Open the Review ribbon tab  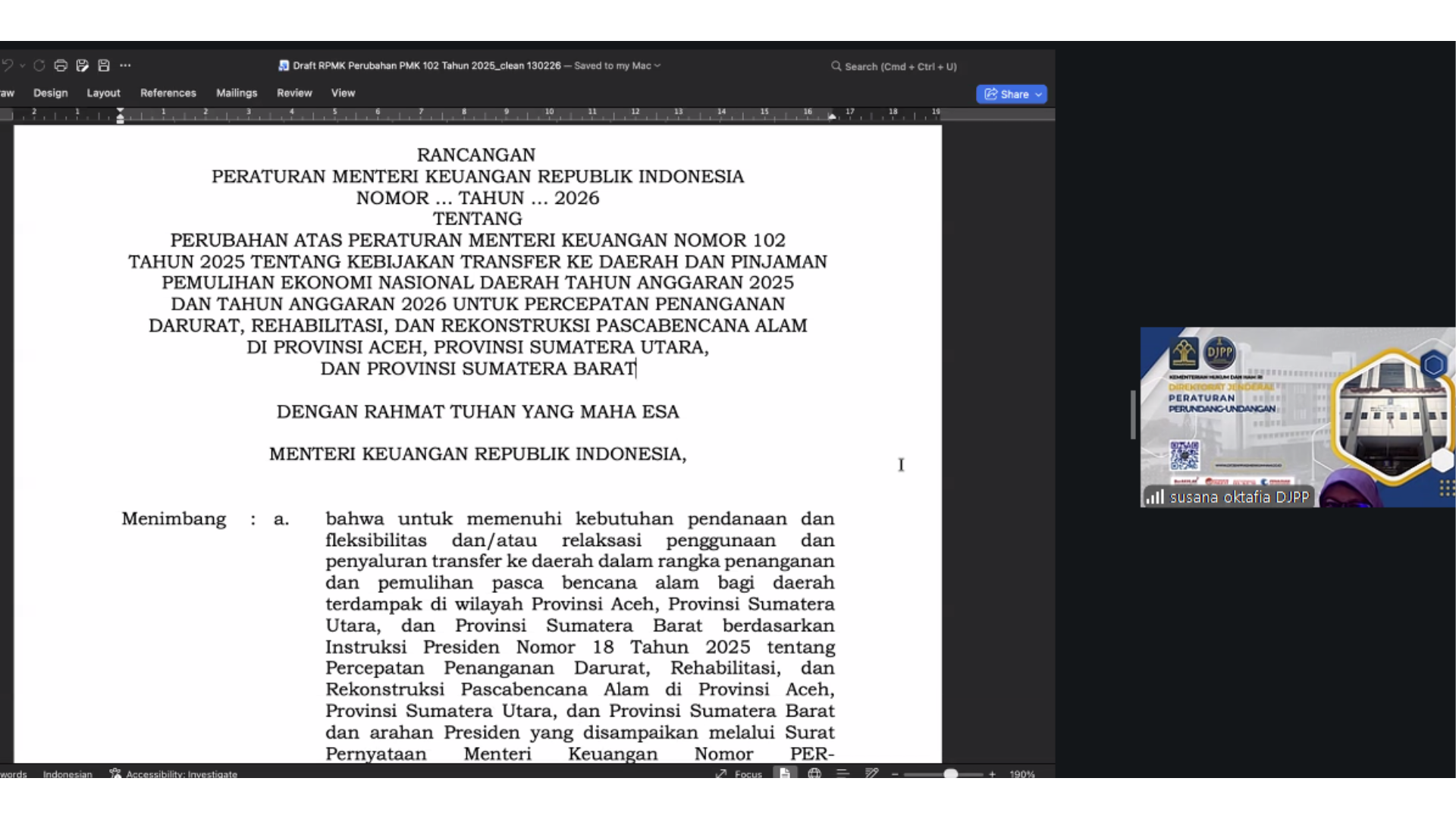(294, 93)
